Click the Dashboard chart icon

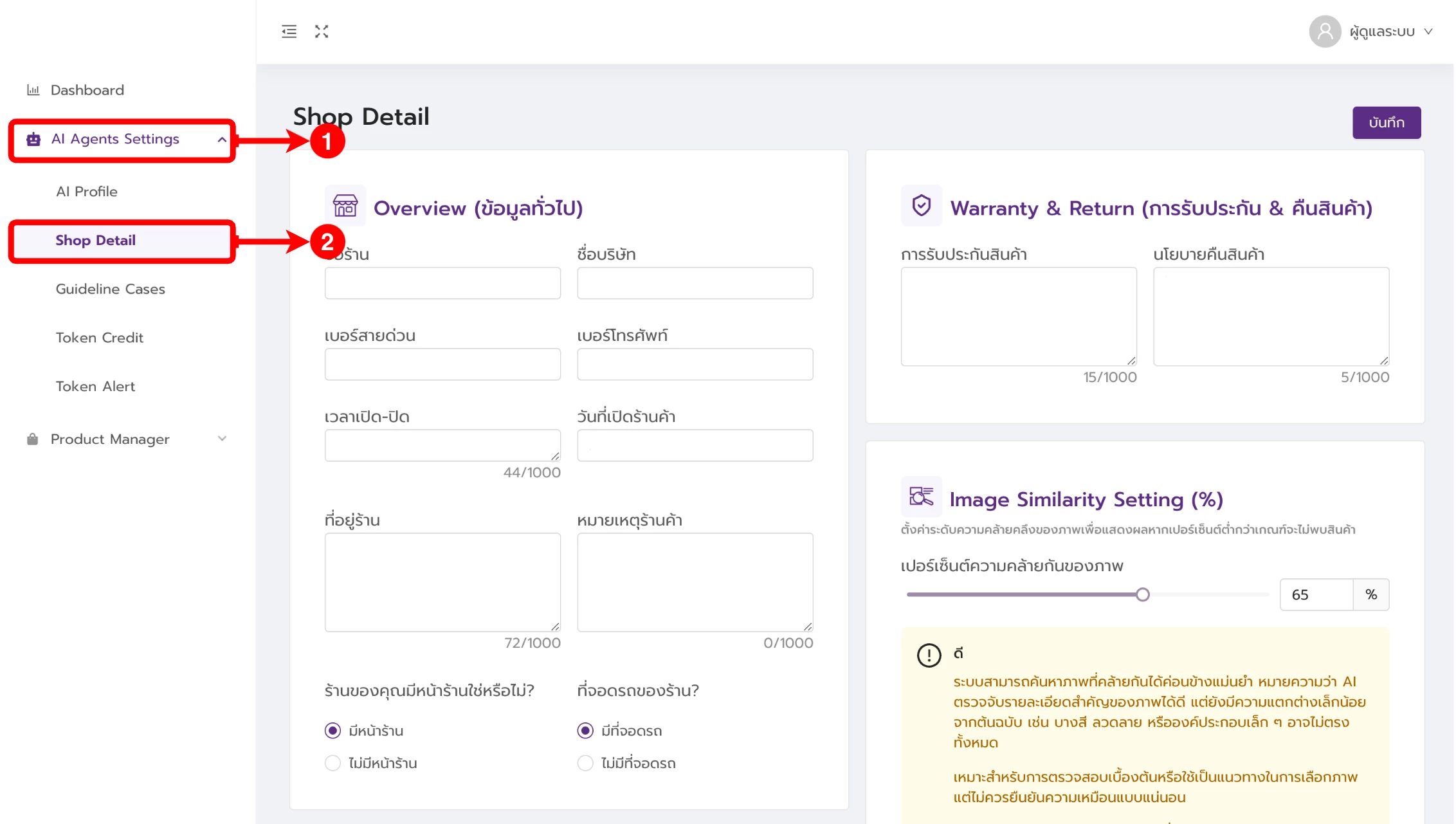click(x=33, y=90)
